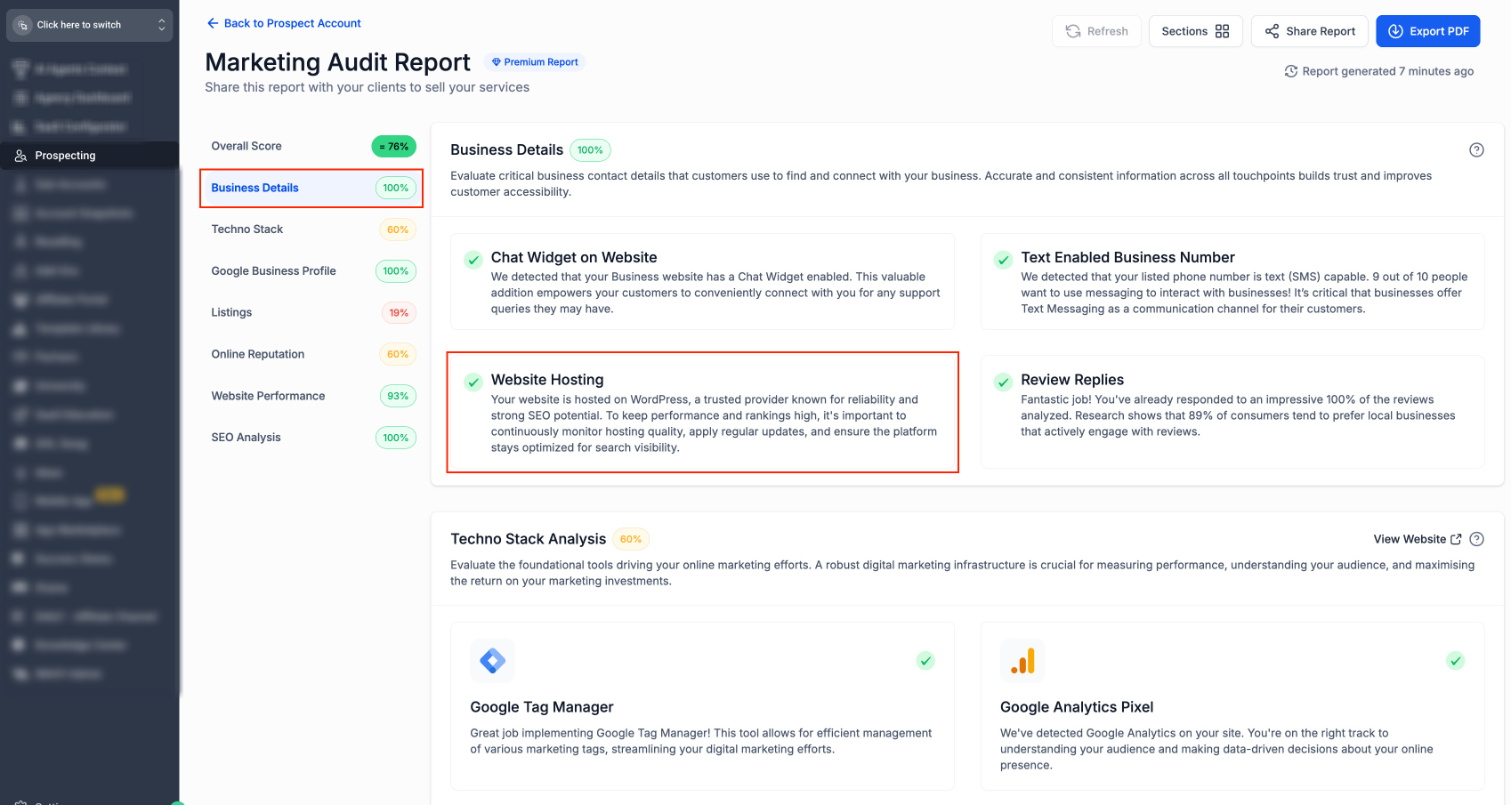This screenshot has height=805, width=1511.
Task: Open the SEO Analysis section
Action: point(311,437)
